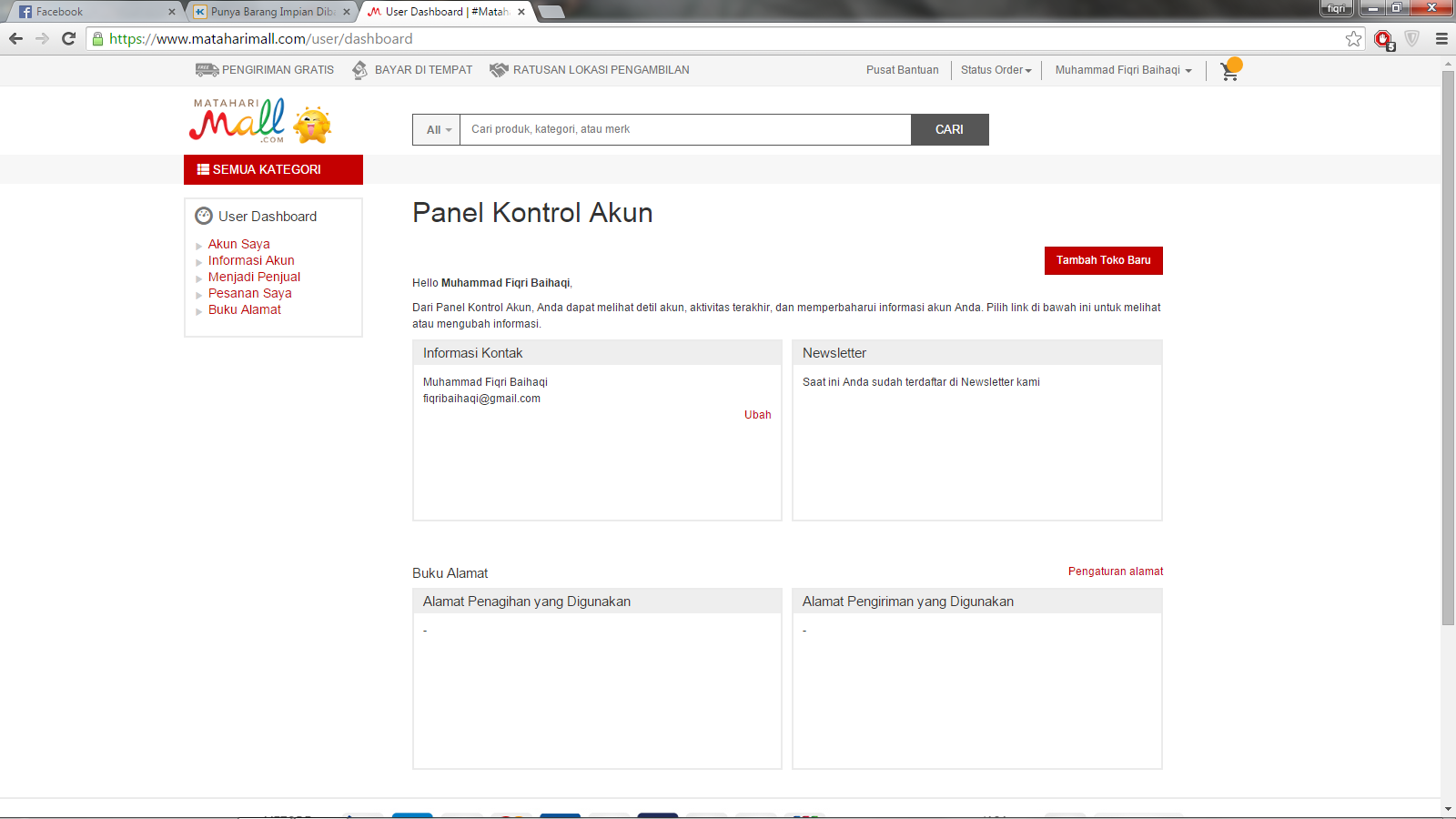Screen dimensions: 1456x819
Task: Select Pesanan Saya in sidebar
Action: click(x=249, y=293)
